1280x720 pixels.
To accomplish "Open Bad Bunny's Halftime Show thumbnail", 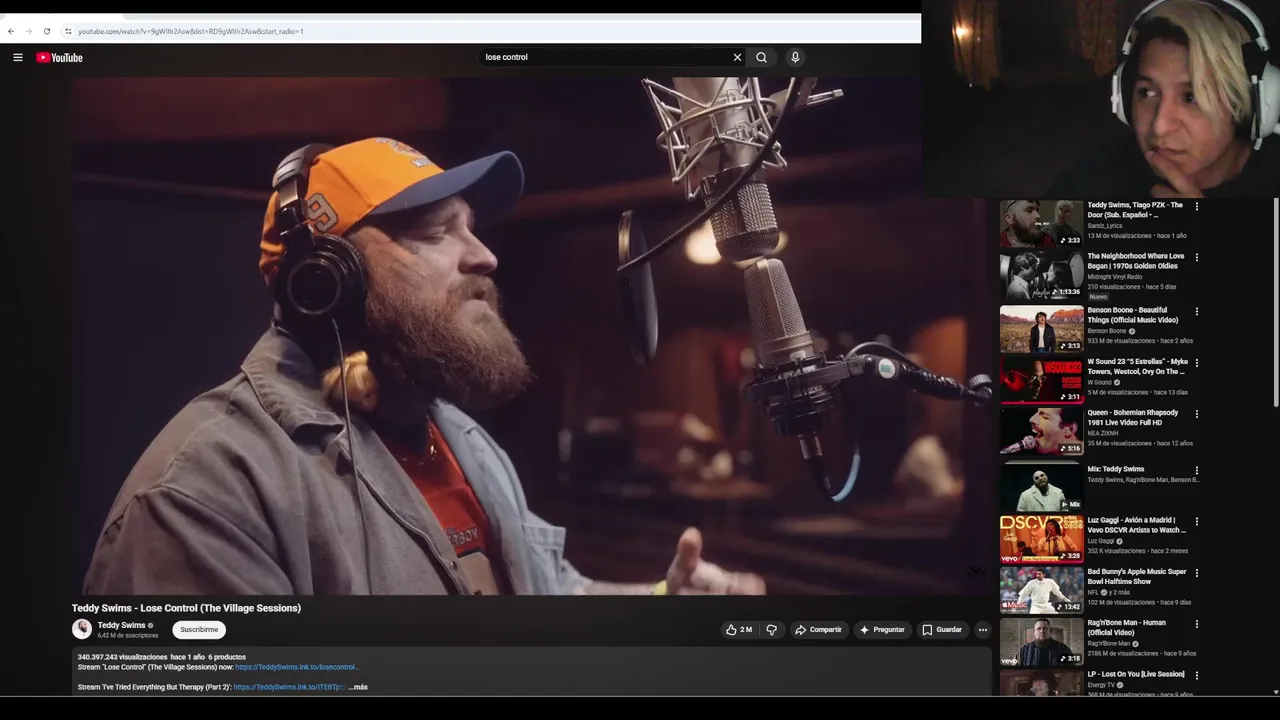I will pyautogui.click(x=1041, y=590).
